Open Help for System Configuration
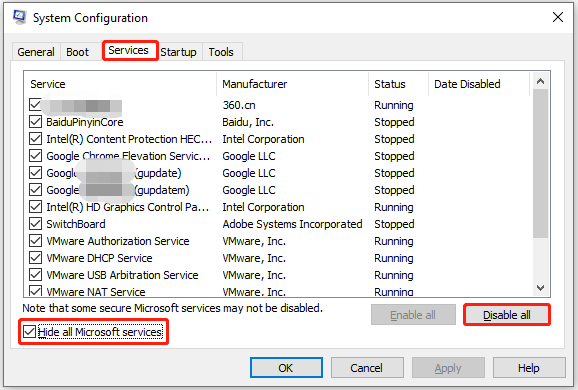This screenshot has height=390, width=578. 529,368
